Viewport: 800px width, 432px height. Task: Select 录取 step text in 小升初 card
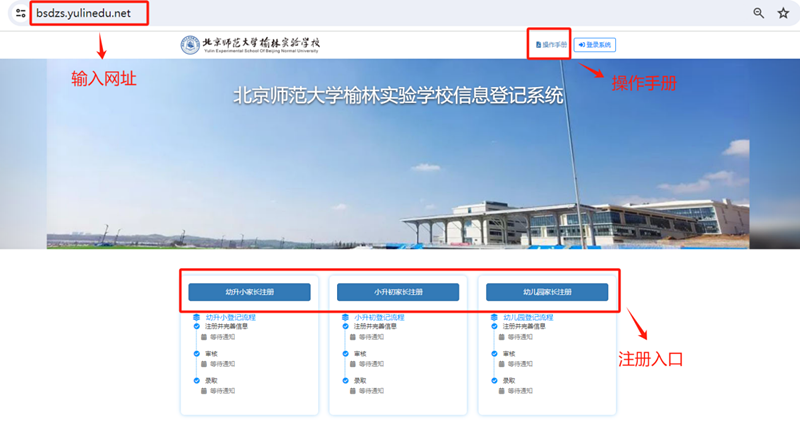click(360, 380)
